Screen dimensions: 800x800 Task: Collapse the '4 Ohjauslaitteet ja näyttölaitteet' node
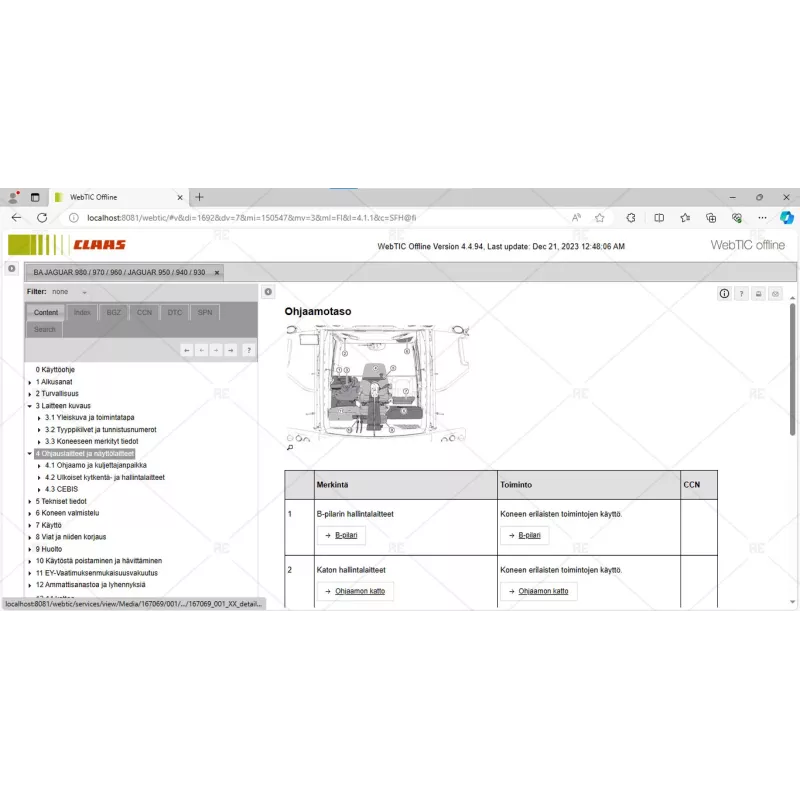pos(29,453)
